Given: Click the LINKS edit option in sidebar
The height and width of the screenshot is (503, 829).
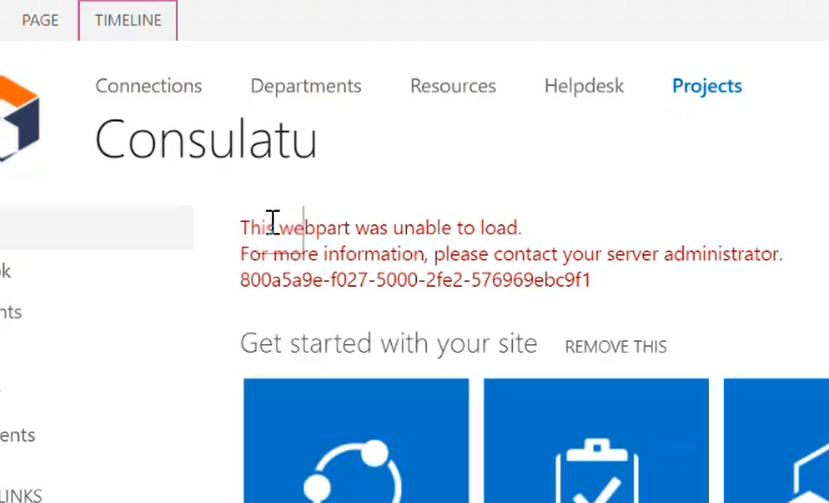Looking at the screenshot, I should click(20, 495).
